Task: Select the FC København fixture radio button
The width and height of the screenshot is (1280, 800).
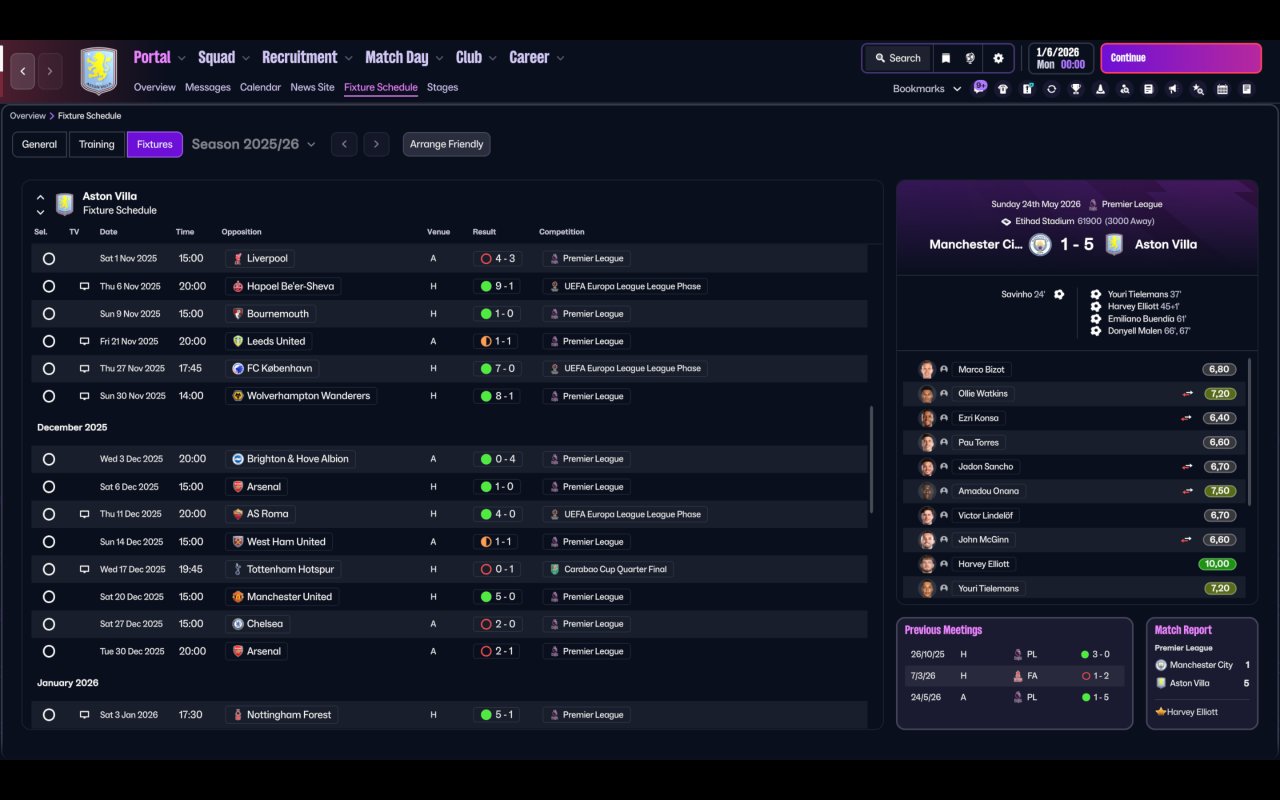Action: [49, 369]
